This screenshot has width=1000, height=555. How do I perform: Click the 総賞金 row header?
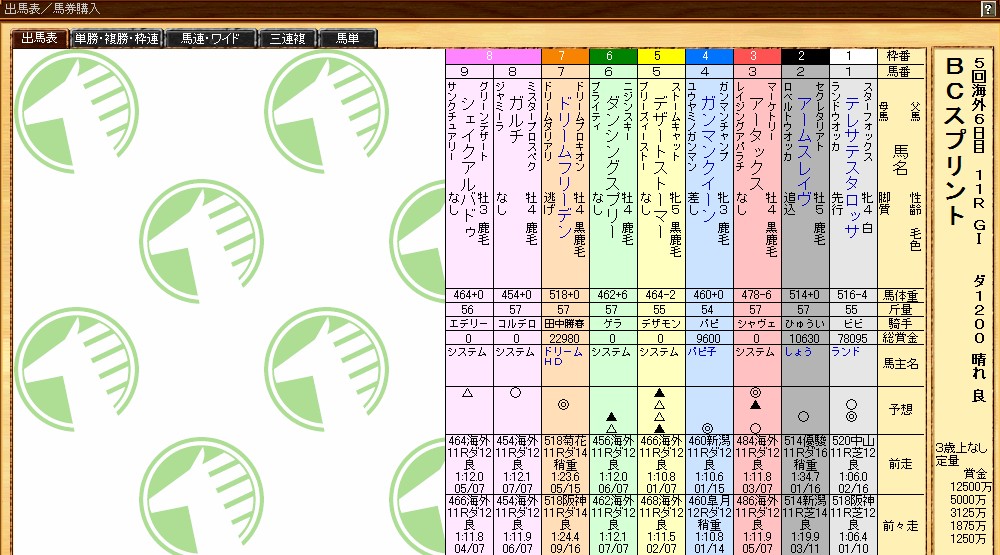point(901,338)
